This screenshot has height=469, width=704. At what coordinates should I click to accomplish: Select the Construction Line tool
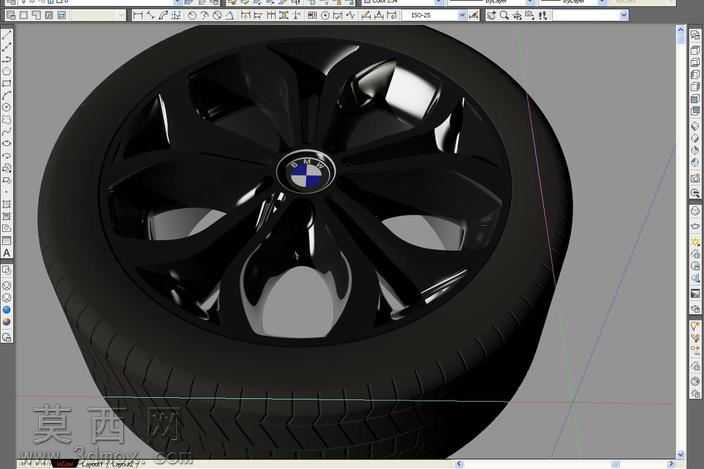(7, 48)
